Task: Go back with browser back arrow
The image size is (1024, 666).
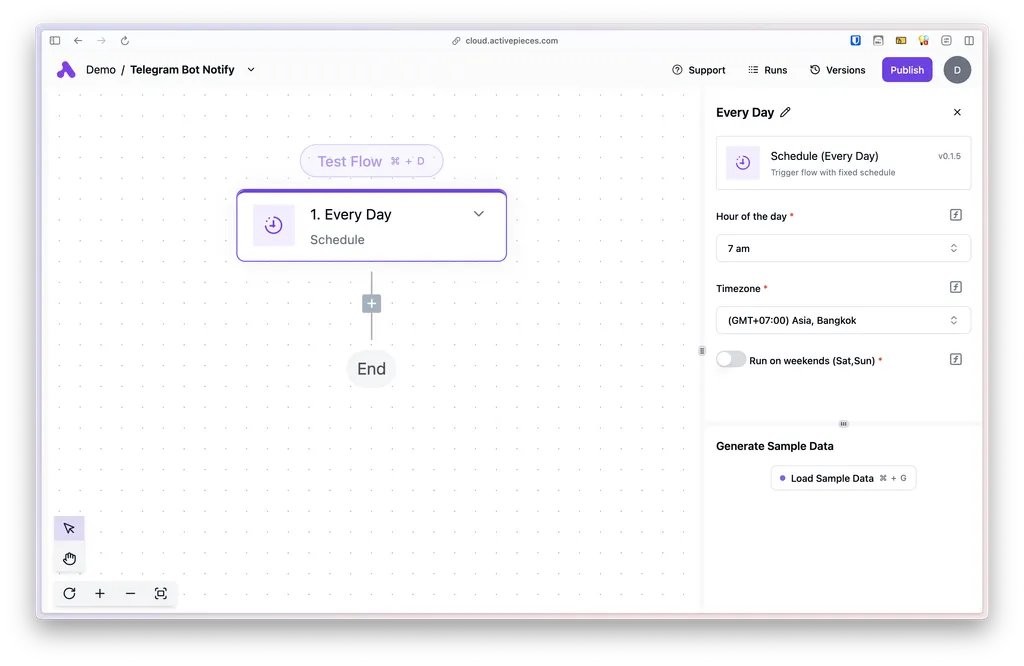Action: [x=78, y=40]
